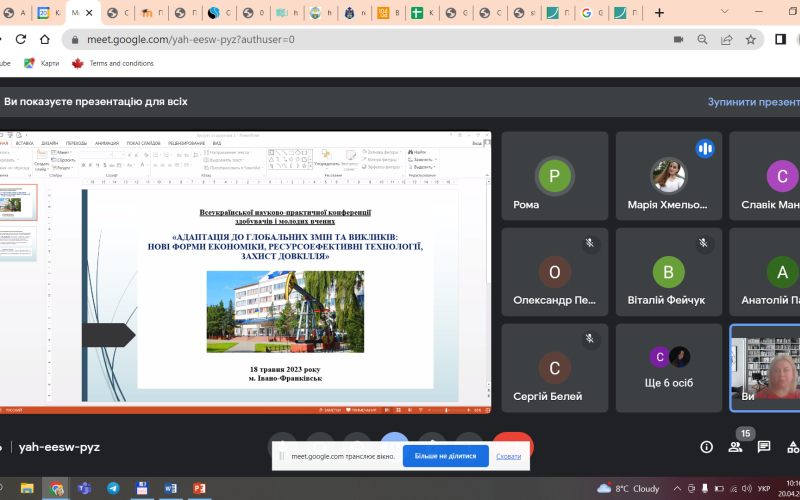Click the Сховати link
Screen dimensions: 800x500
508,456
